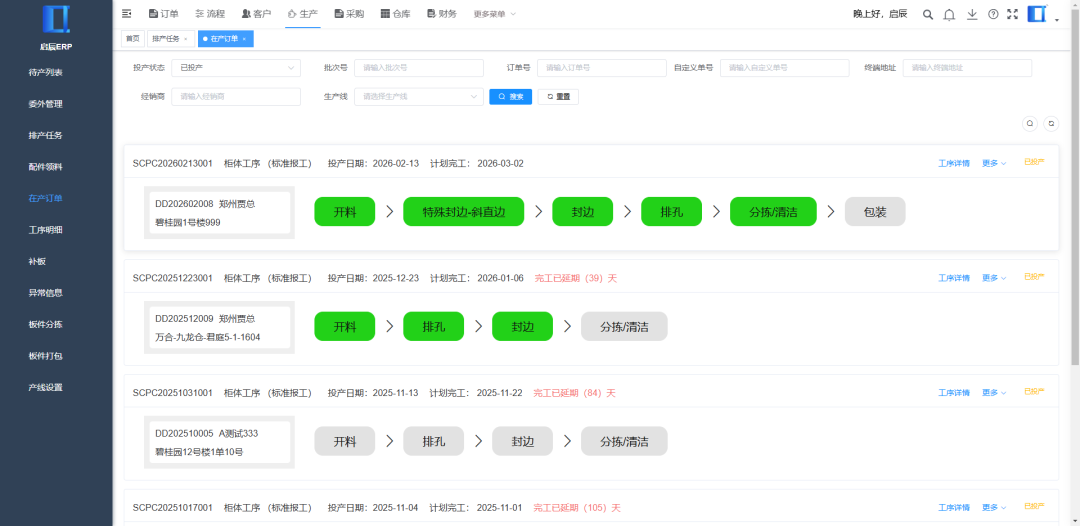Open 异常信息 in sidebar

[x=45, y=293]
